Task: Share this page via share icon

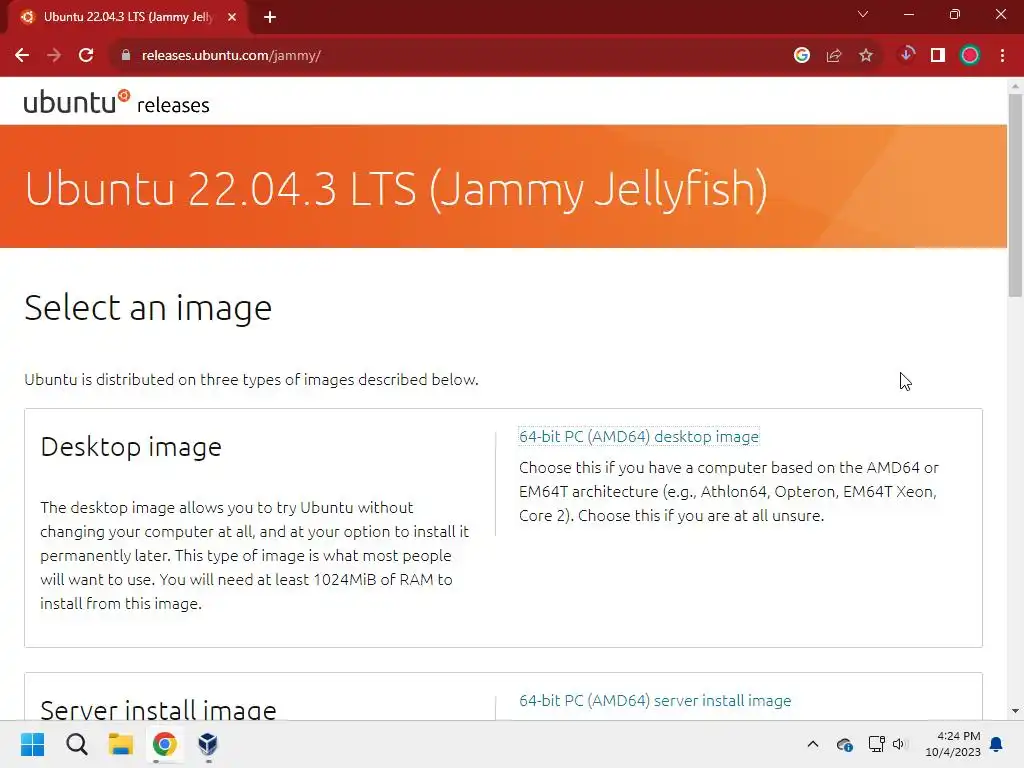Action: (x=834, y=56)
